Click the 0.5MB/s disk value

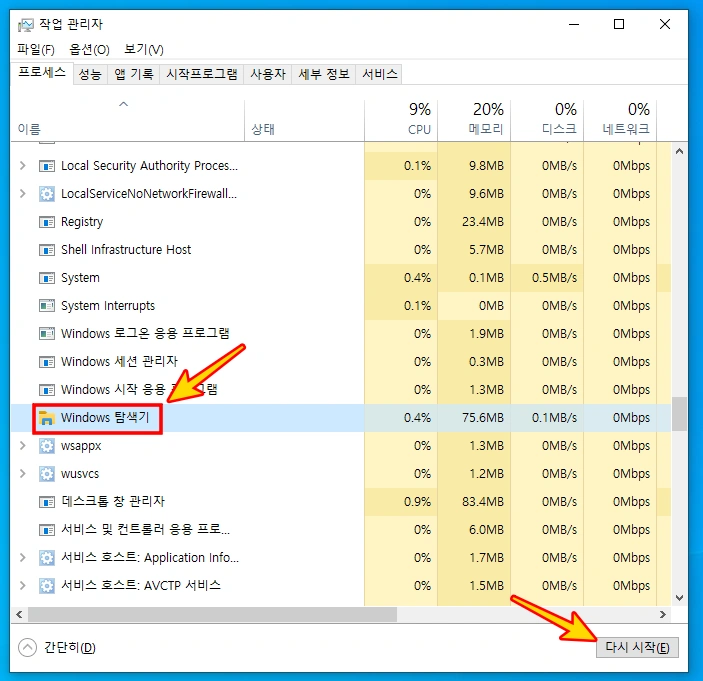[554, 278]
